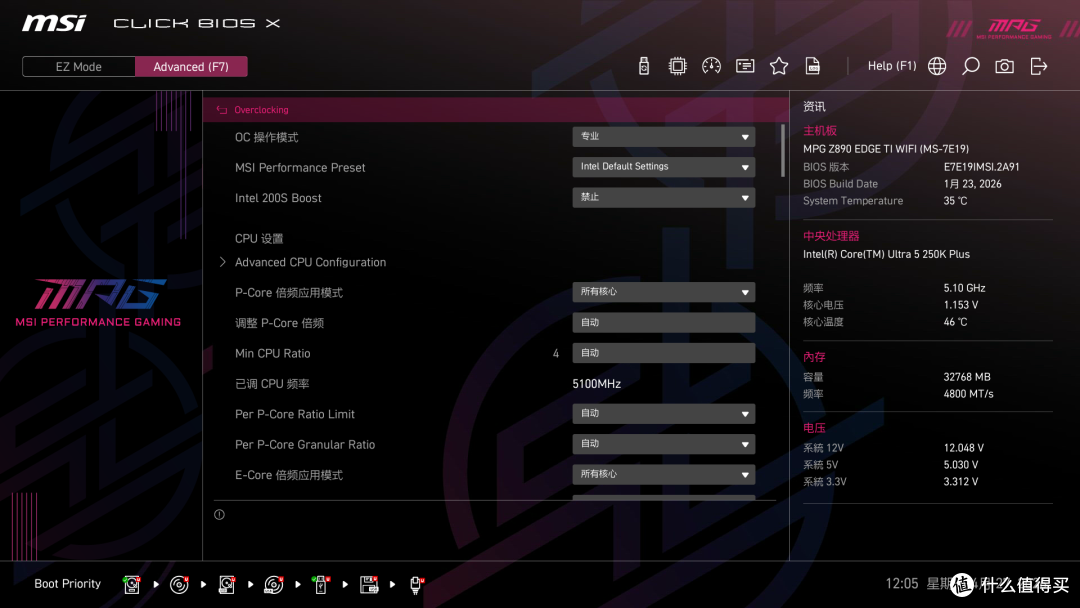
Task: Expand Advanced CPU Configuration submenu
Action: pyautogui.click(x=310, y=262)
